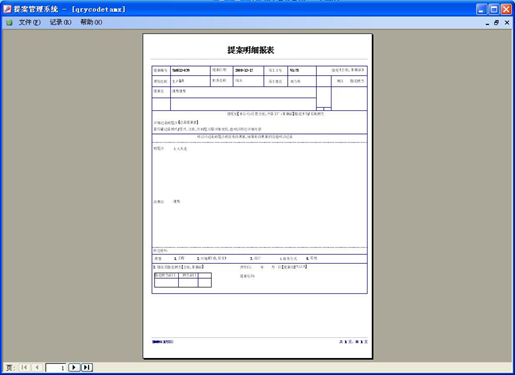This screenshot has height=375, width=515.
Task: Click the green icon beside the 文件 menu
Action: 9,22
